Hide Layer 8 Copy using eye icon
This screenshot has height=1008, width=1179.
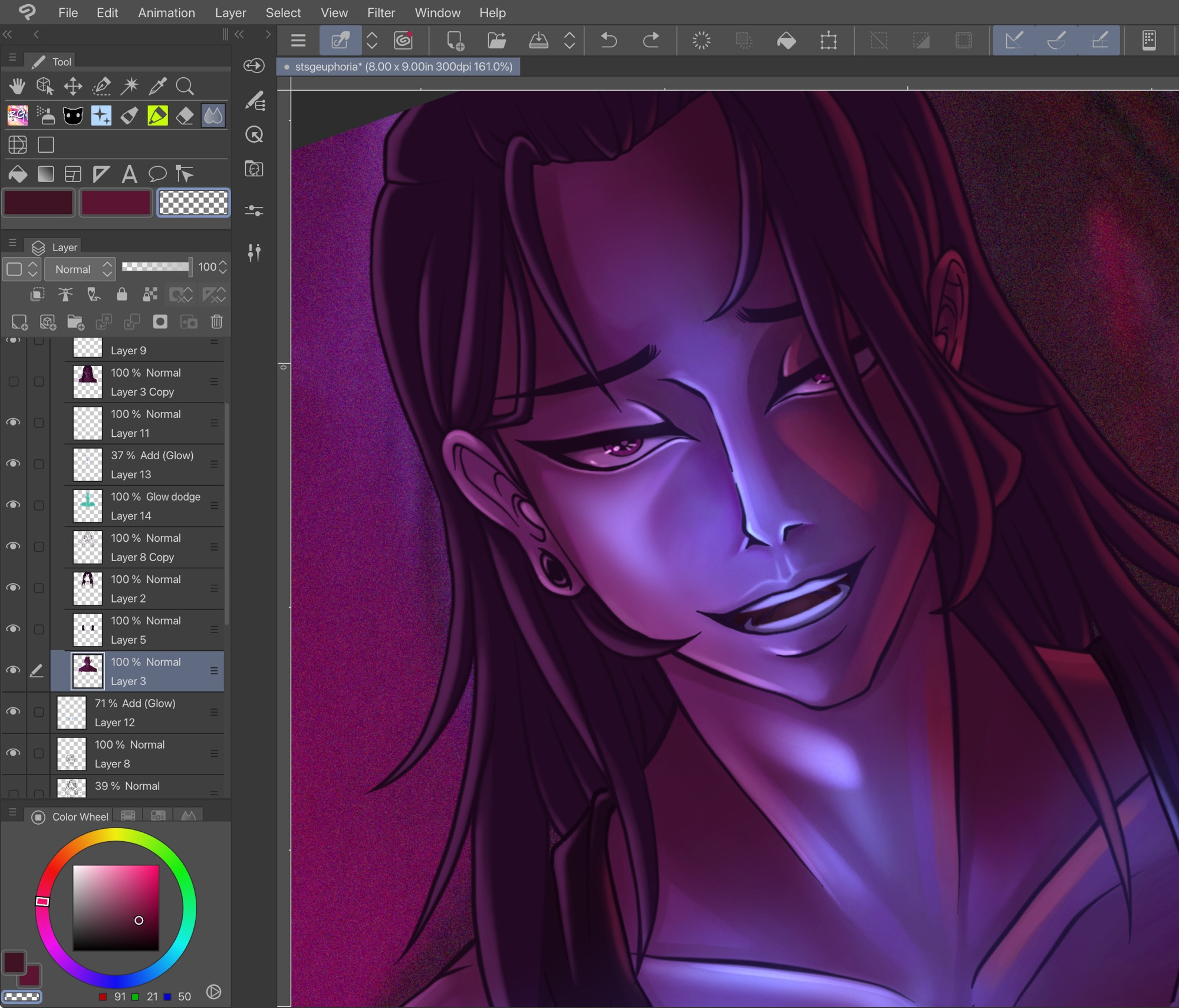coord(13,546)
